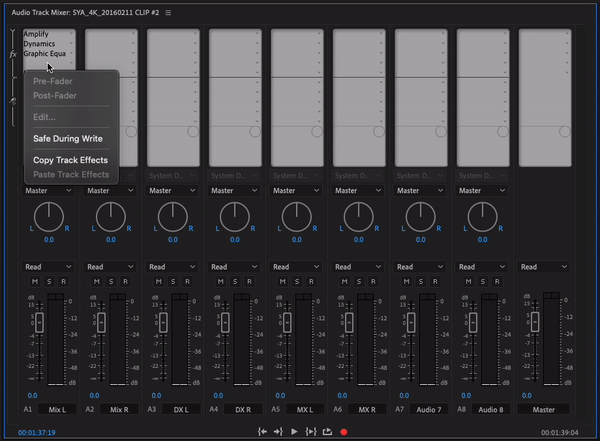The height and width of the screenshot is (441, 600).
Task: Open A5 output assignment Master dropdown
Action: (x=296, y=190)
